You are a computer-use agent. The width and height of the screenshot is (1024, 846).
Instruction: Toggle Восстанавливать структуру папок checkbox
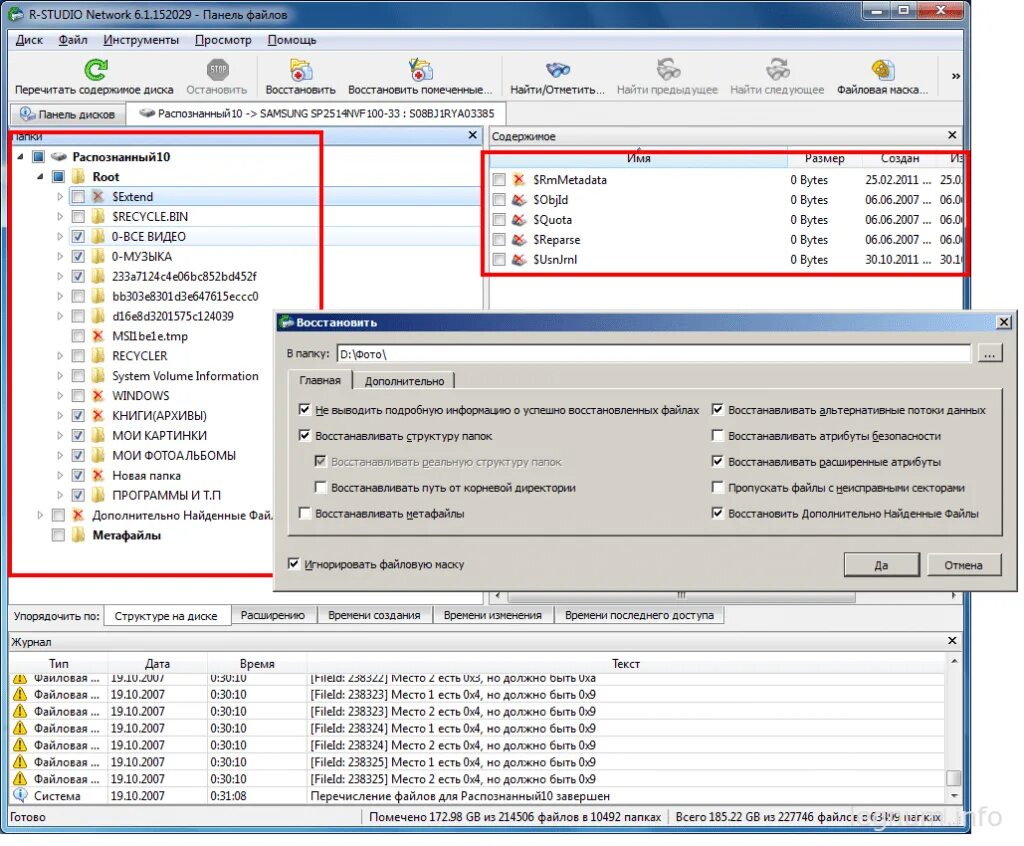point(304,435)
